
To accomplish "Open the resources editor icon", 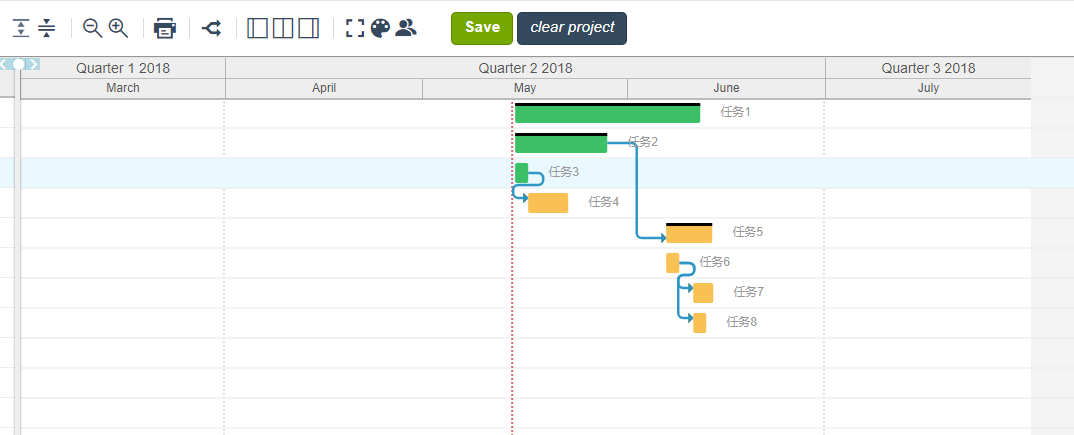I will 406,27.
